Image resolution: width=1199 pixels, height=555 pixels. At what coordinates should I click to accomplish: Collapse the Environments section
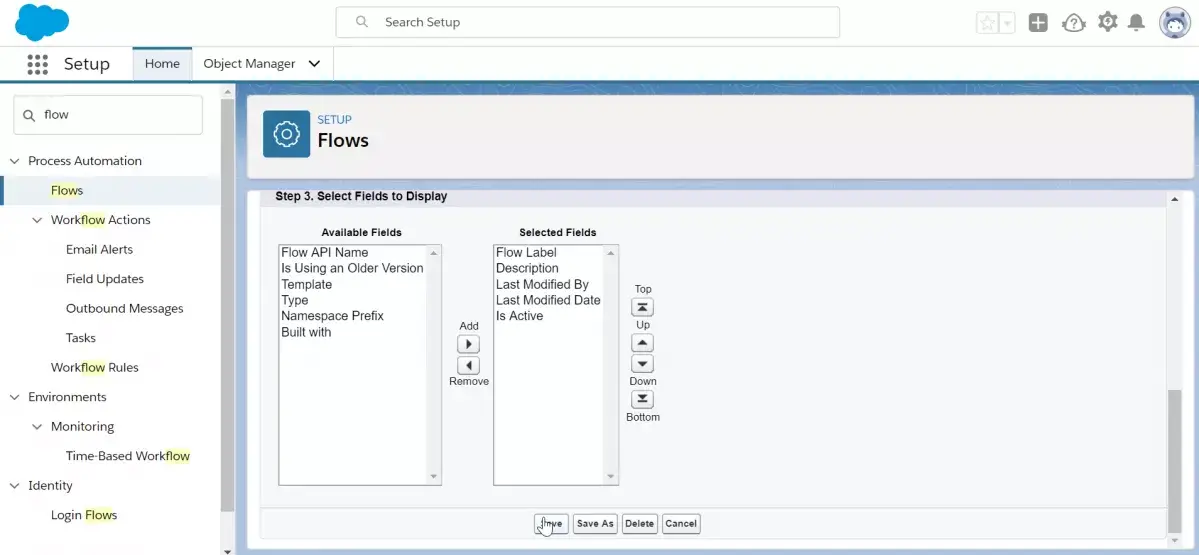click(x=14, y=398)
